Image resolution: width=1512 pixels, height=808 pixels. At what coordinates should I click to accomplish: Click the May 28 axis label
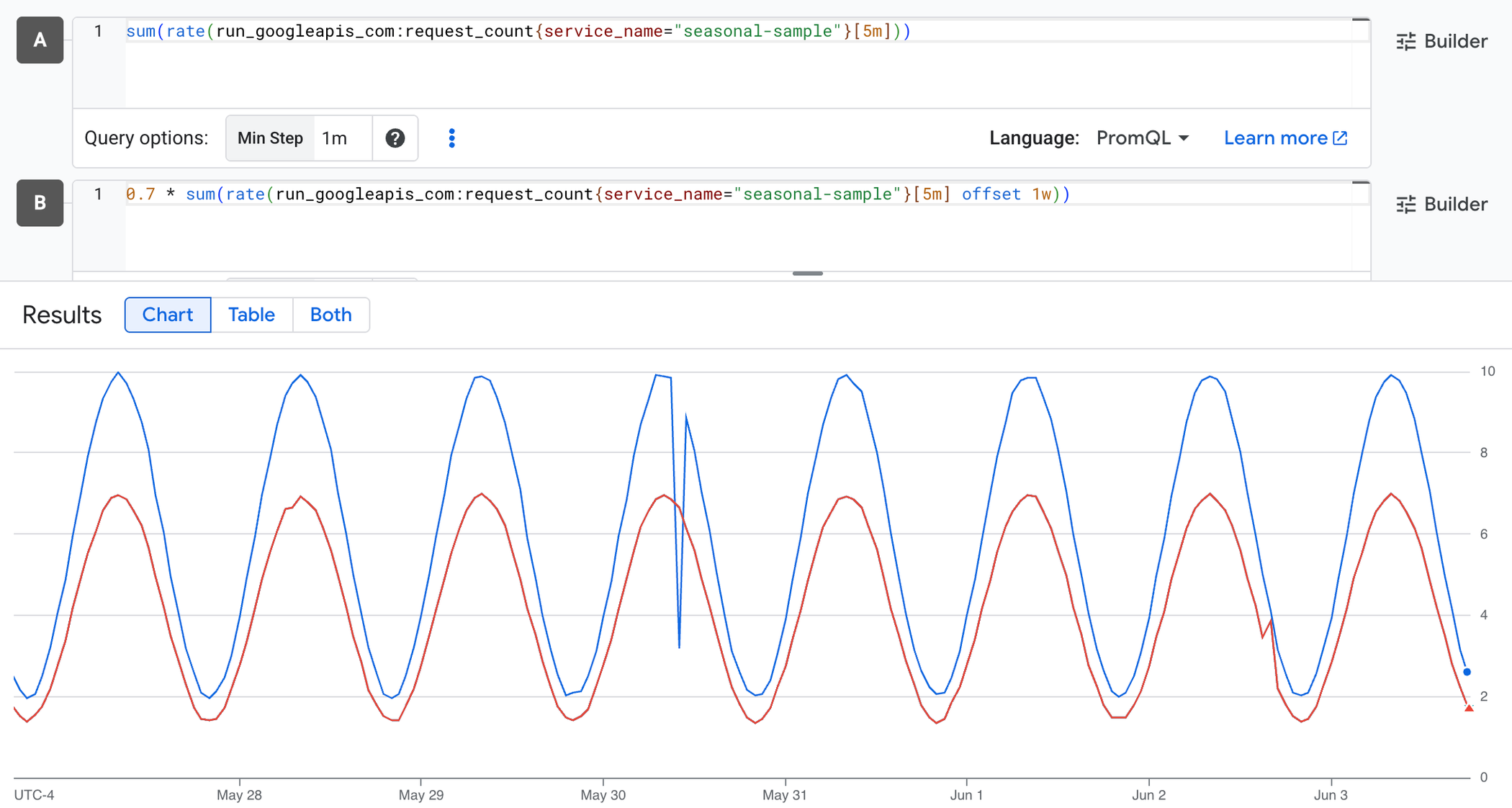tap(239, 795)
